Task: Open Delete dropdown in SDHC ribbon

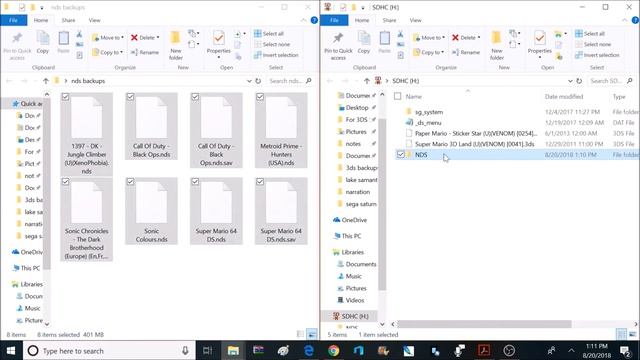Action: (x=466, y=38)
